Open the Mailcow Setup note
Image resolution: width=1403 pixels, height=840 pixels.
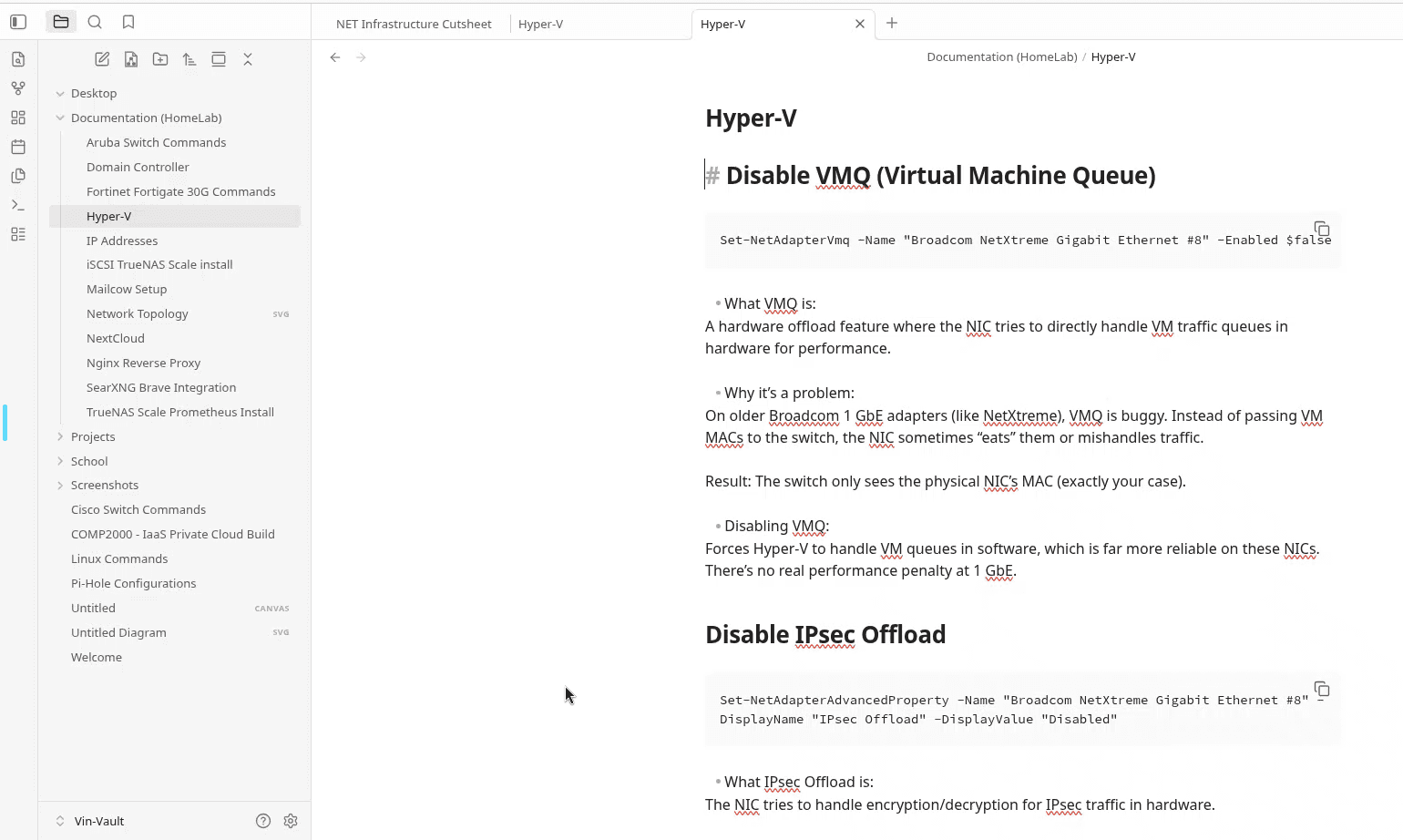tap(127, 289)
